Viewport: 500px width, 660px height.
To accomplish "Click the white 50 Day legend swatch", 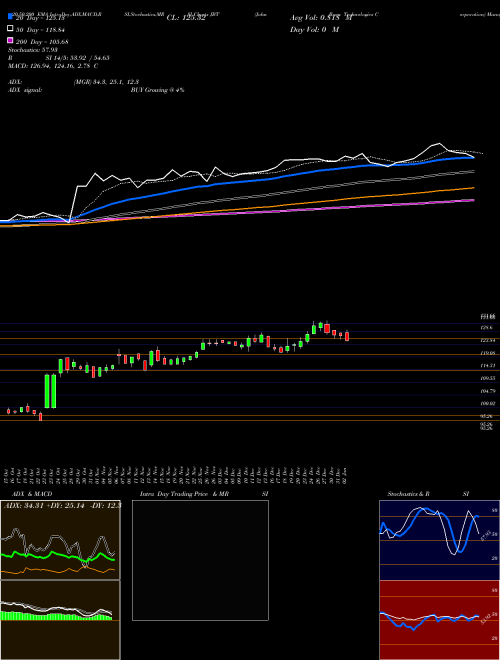I will tap(10, 29).
